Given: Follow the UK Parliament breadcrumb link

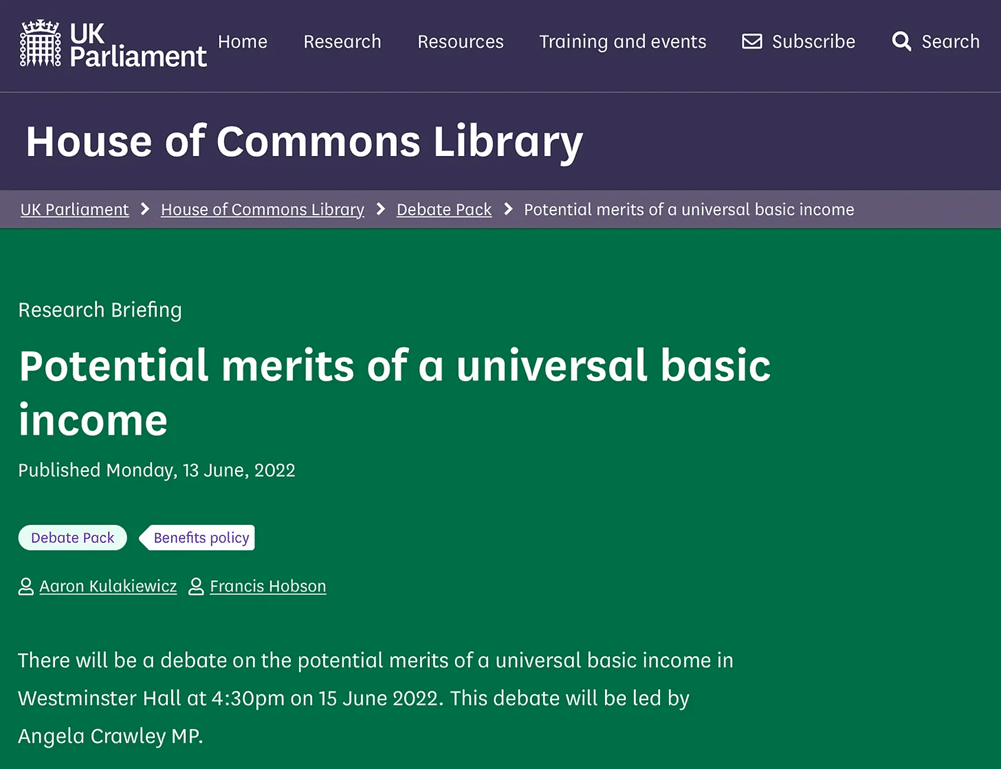Looking at the screenshot, I should click(75, 209).
